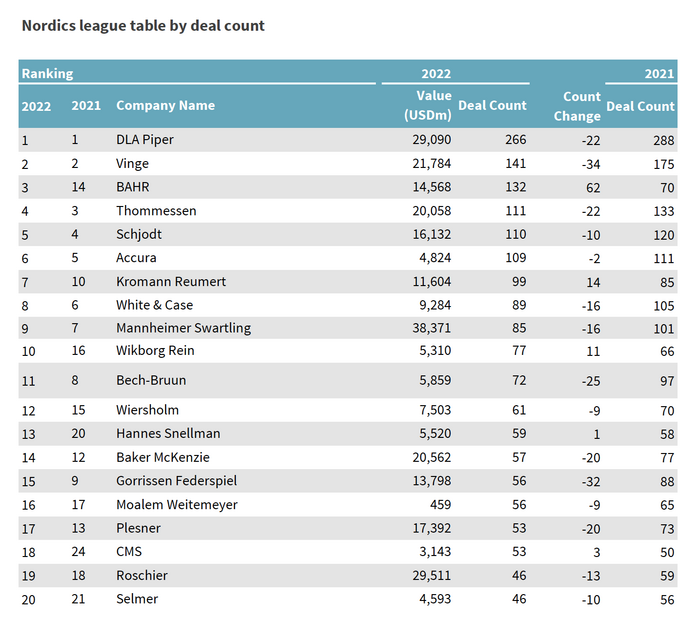Select Baker McKenzie's value 20,562
This screenshot has width=700, height=619.
click(432, 458)
